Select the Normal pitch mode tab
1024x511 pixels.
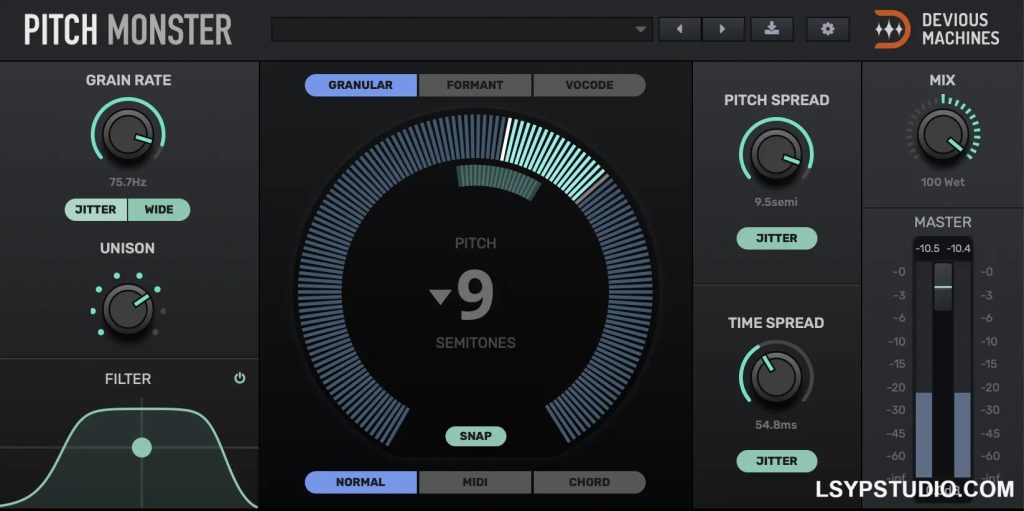coord(360,482)
